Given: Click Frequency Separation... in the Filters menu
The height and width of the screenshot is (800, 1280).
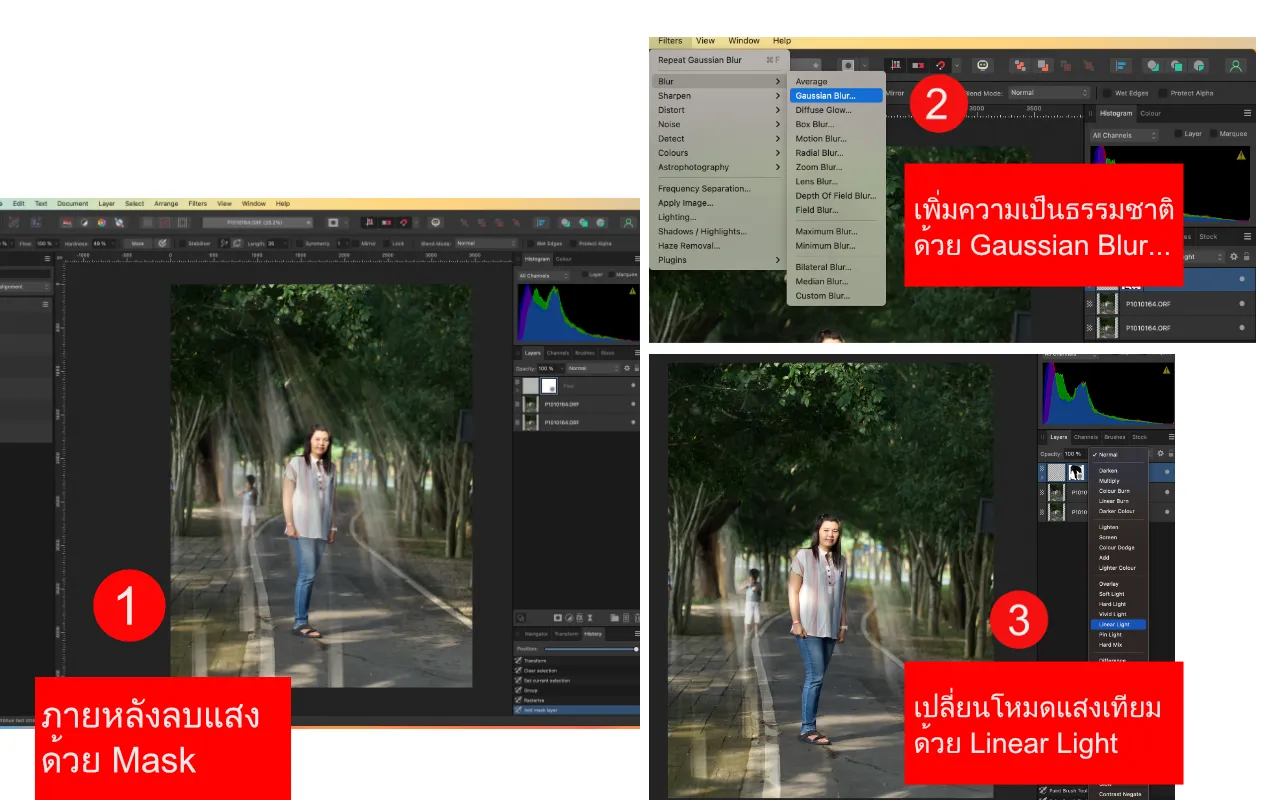Looking at the screenshot, I should click(704, 189).
